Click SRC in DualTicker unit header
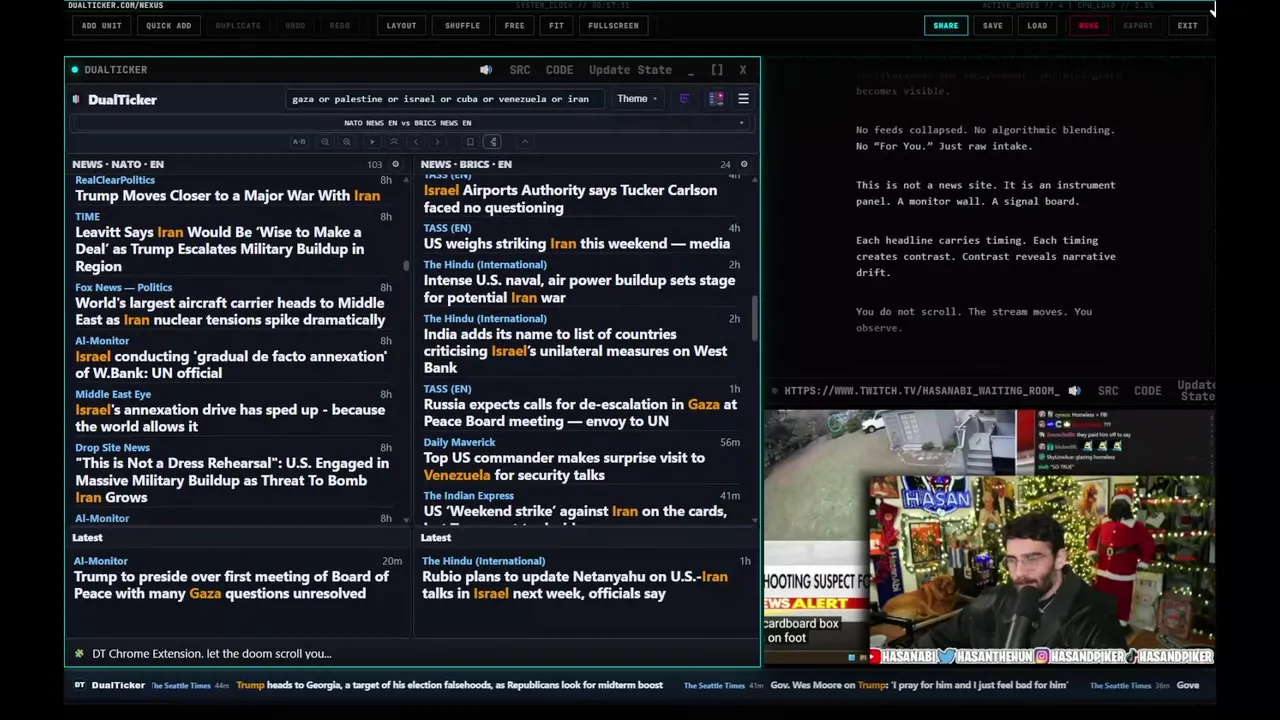This screenshot has width=1280, height=720. (520, 70)
